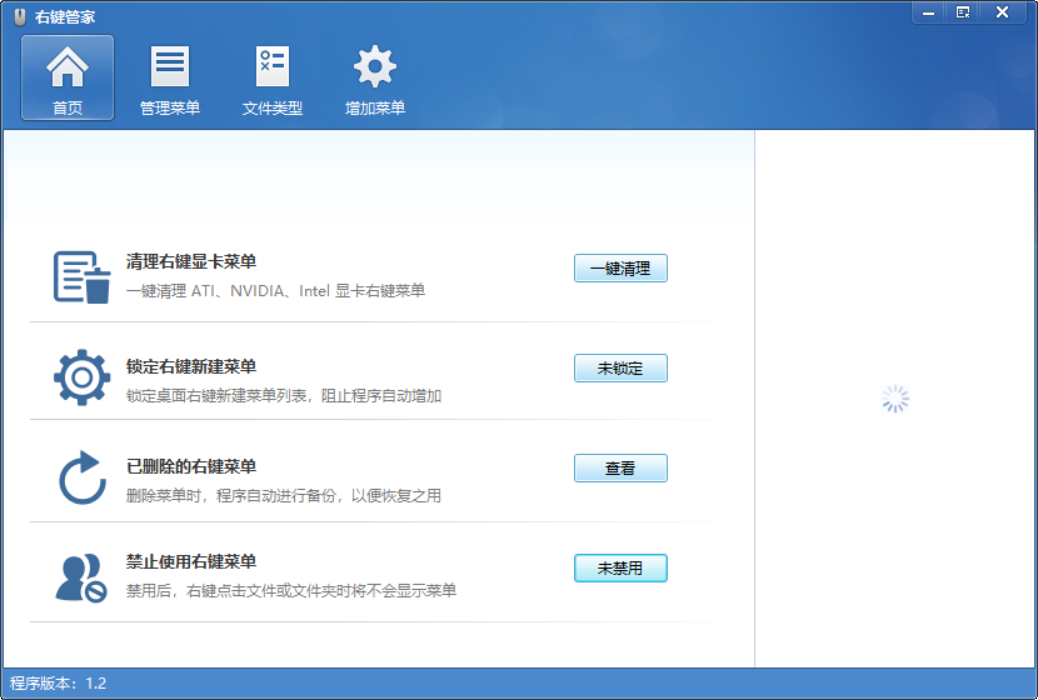Image resolution: width=1038 pixels, height=700 pixels.
Task: Click the loading spinner in right panel
Action: (895, 397)
